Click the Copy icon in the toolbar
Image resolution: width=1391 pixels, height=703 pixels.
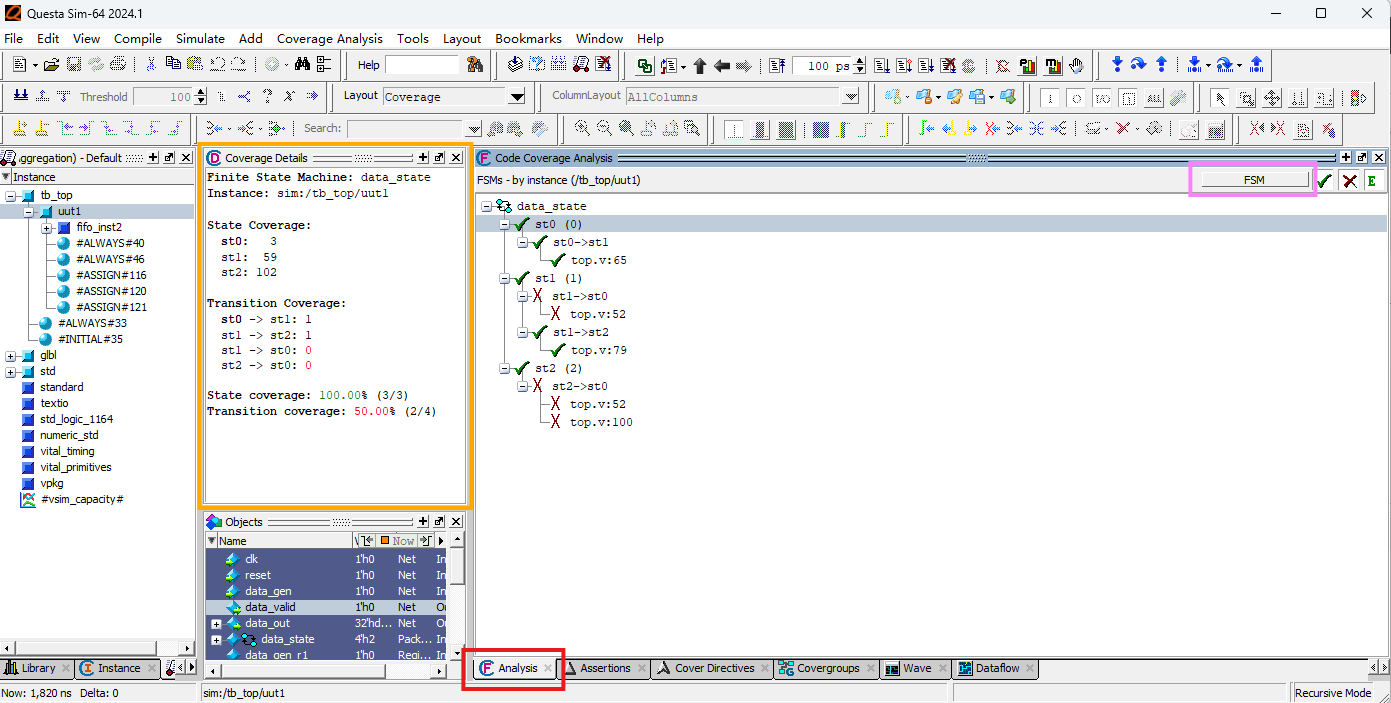[x=173, y=64]
